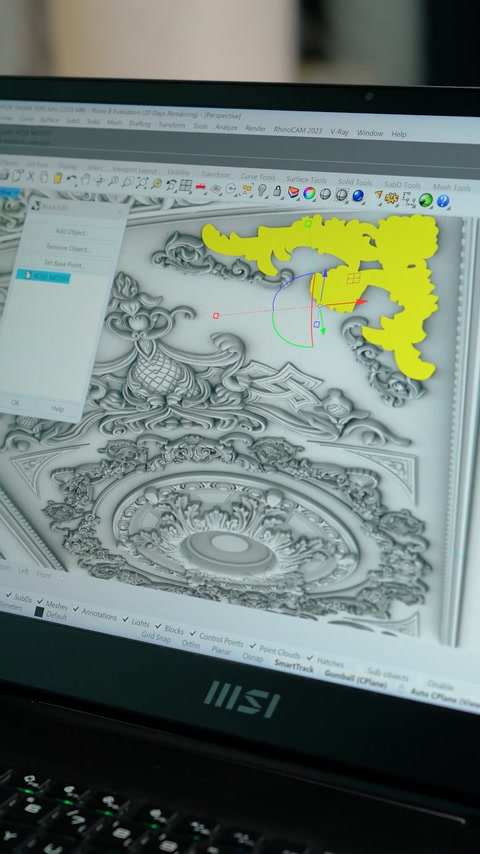Click the orange gumball plane grid handle
Image resolution: width=480 pixels, height=854 pixels.
point(354,278)
